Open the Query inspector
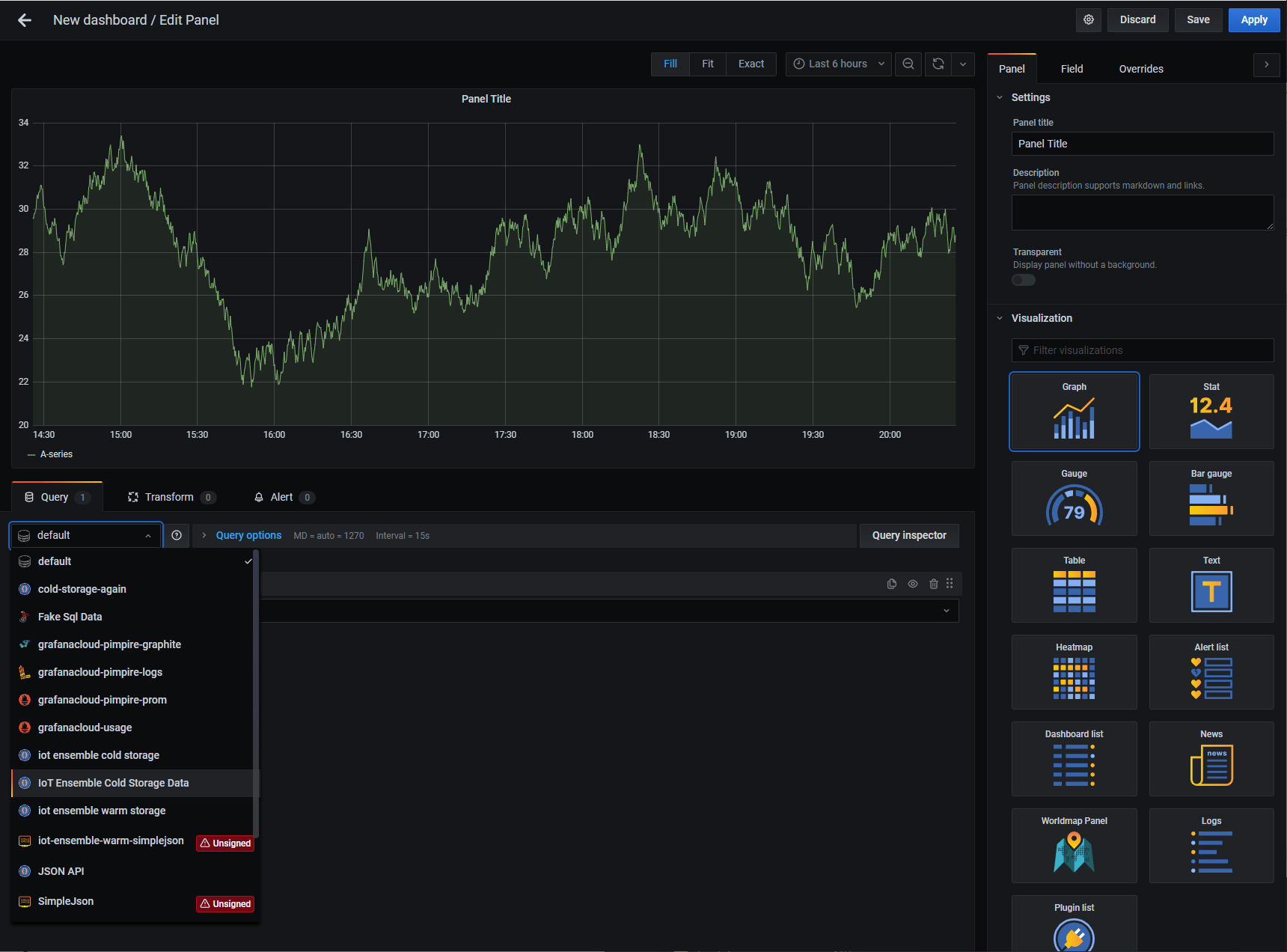This screenshot has width=1287, height=952. pos(909,536)
